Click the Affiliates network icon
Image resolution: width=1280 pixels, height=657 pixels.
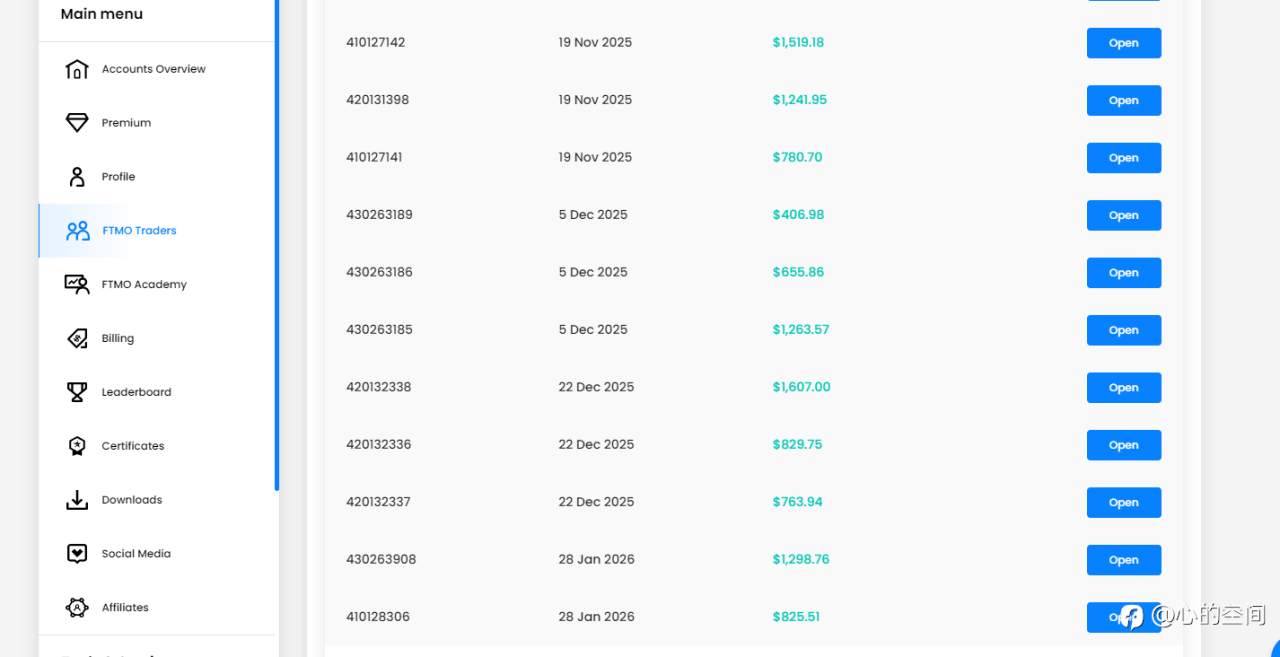[77, 608]
